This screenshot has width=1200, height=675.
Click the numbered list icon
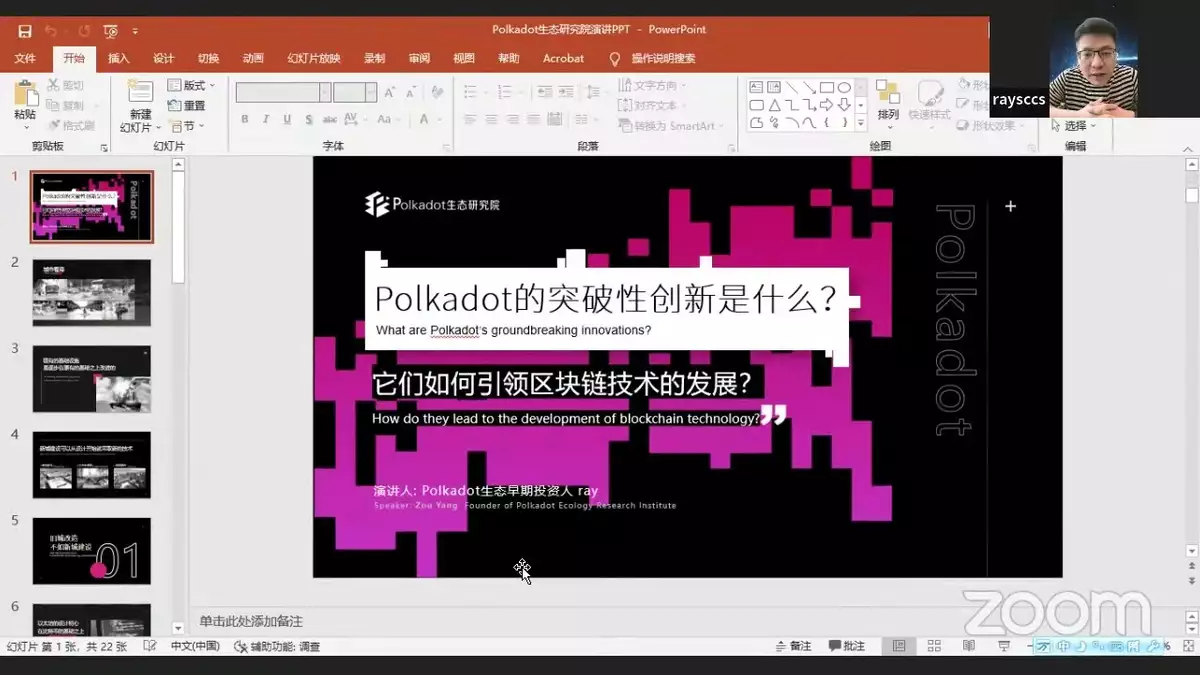pyautogui.click(x=502, y=92)
